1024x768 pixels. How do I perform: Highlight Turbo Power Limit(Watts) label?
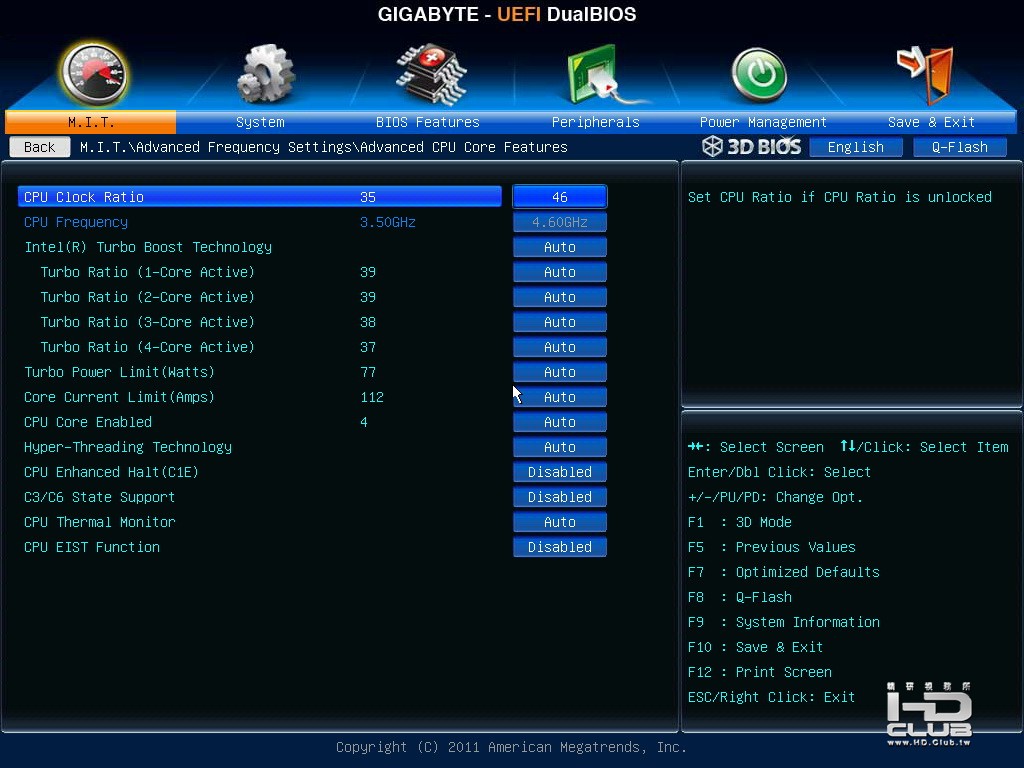click(120, 372)
